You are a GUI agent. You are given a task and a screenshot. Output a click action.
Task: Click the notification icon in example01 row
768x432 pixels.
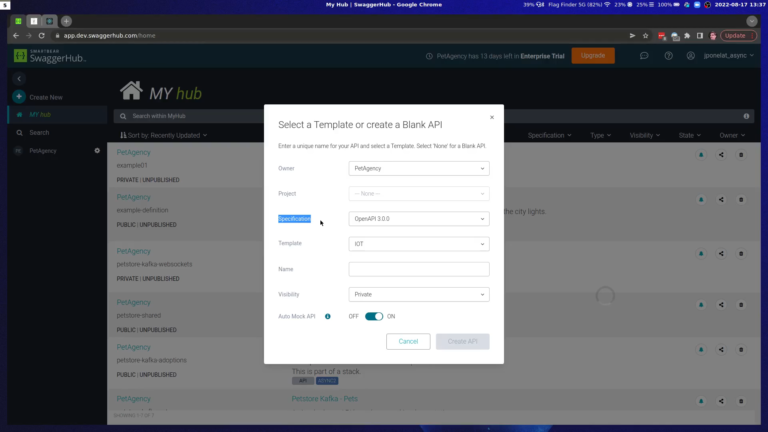click(x=701, y=155)
